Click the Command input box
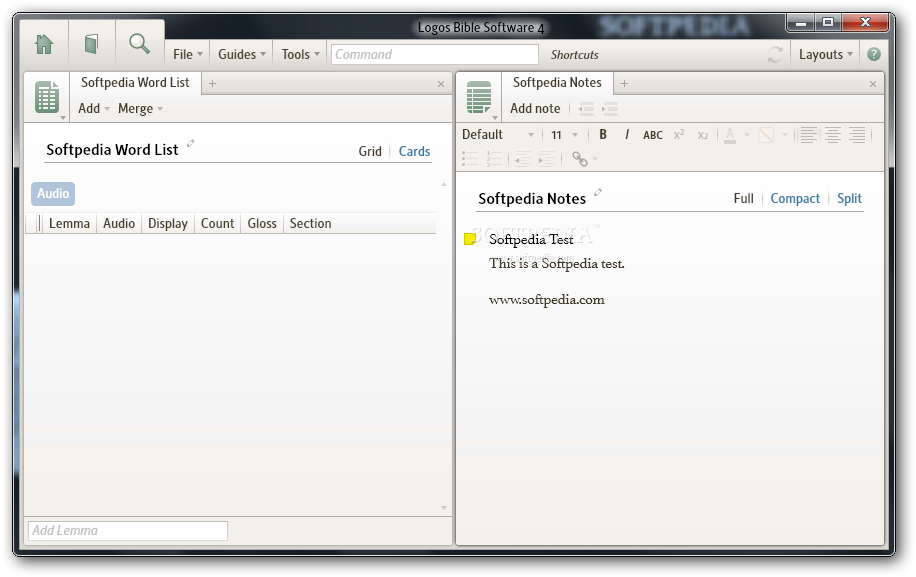This screenshot has width=916, height=577. point(435,54)
